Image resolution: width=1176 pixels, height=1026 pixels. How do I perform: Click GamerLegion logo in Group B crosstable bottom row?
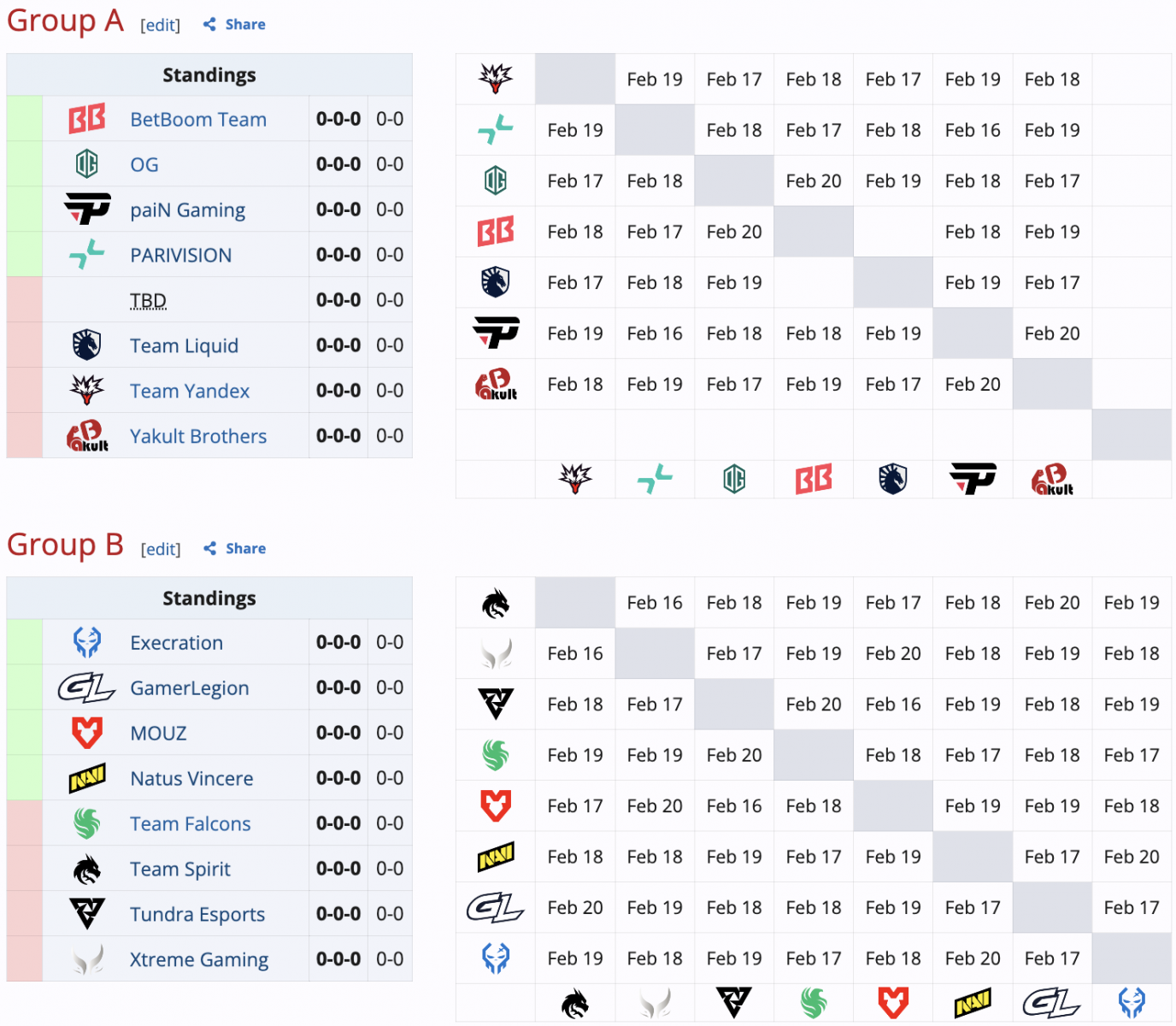coord(1052,1002)
